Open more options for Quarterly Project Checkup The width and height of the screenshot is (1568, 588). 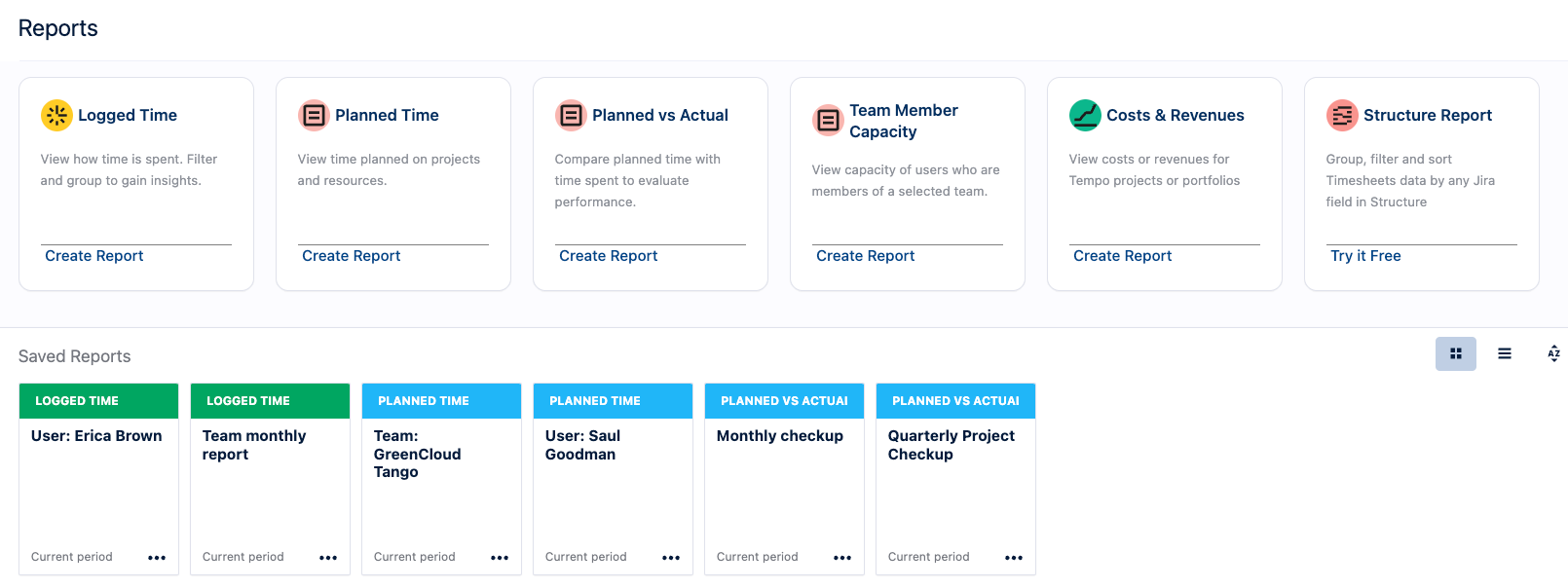pos(1014,558)
